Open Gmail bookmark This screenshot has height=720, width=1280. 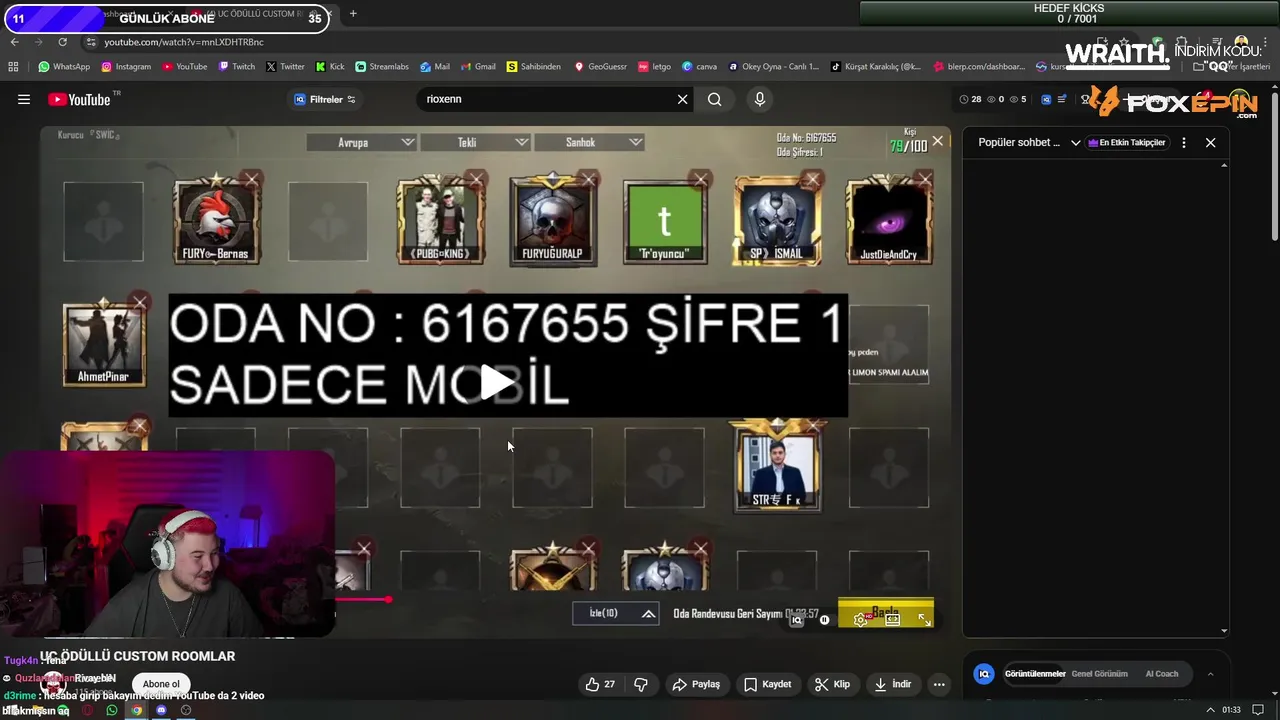479,67
